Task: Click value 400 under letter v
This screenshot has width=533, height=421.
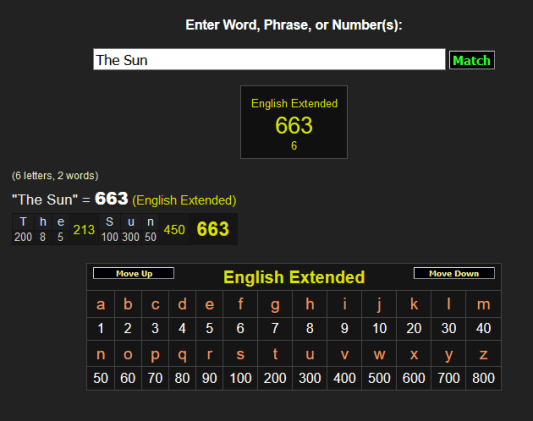Action: pyautogui.click(x=344, y=378)
